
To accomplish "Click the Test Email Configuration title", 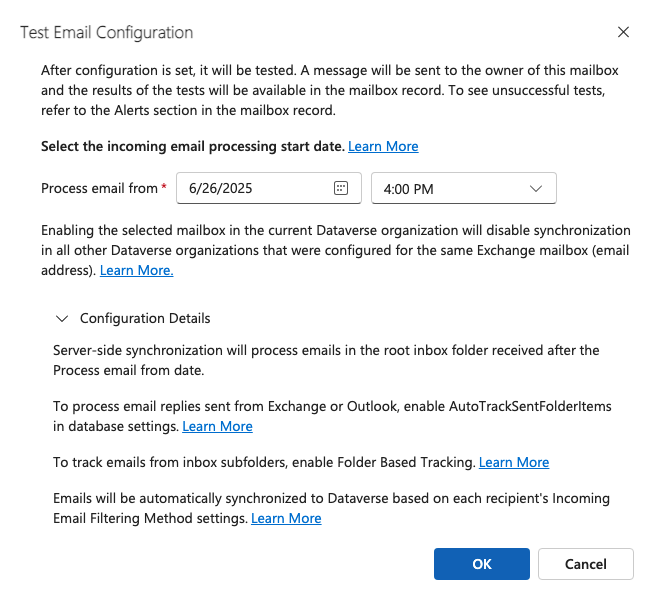I will click(x=107, y=32).
